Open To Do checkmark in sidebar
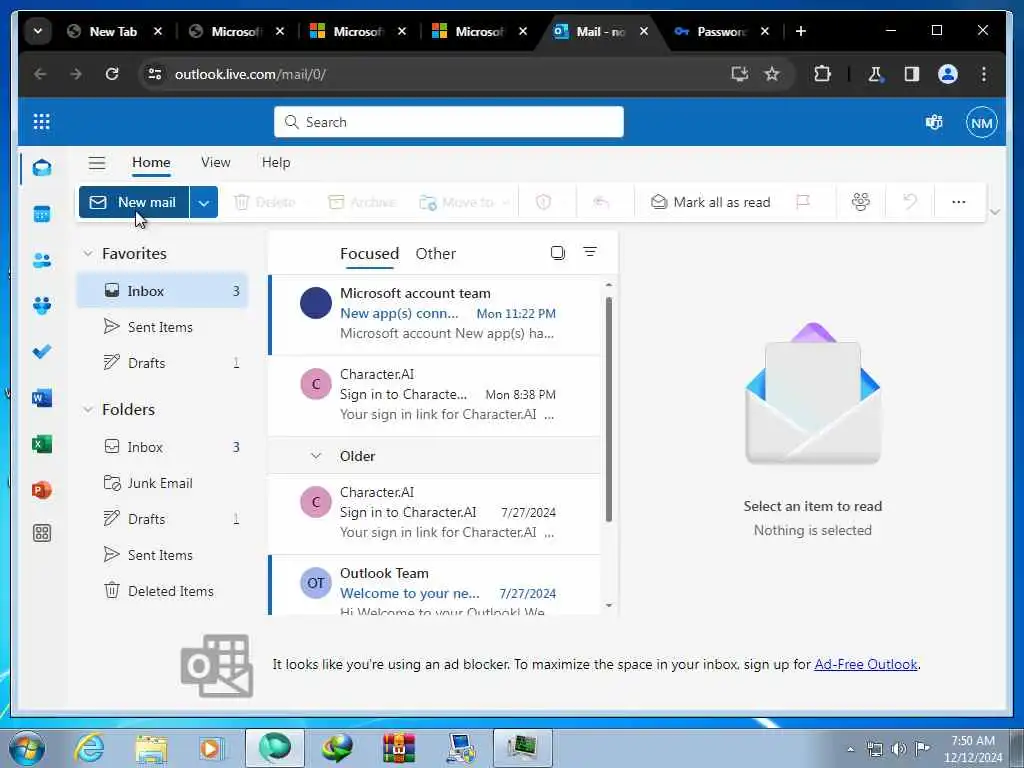The width and height of the screenshot is (1024, 768). pos(42,352)
